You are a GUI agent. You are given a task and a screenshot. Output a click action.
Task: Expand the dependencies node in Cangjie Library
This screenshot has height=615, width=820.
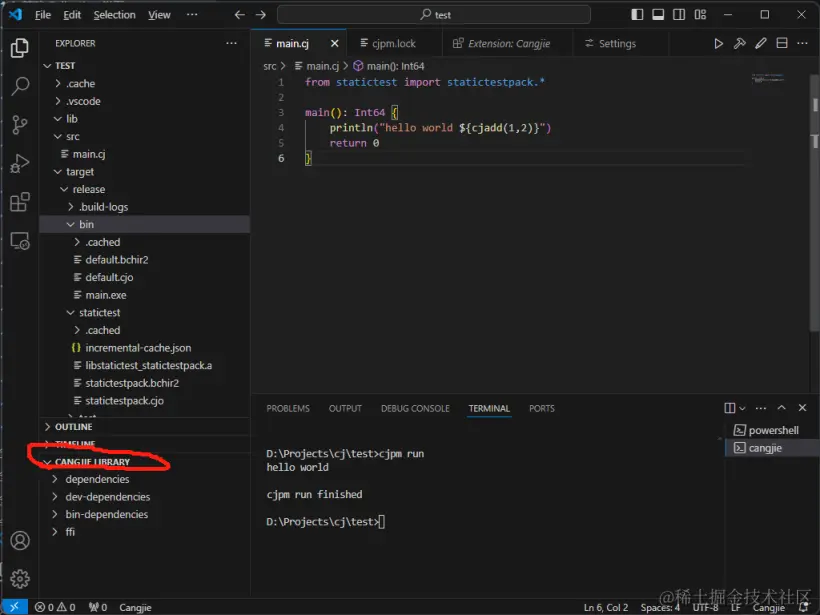point(55,479)
